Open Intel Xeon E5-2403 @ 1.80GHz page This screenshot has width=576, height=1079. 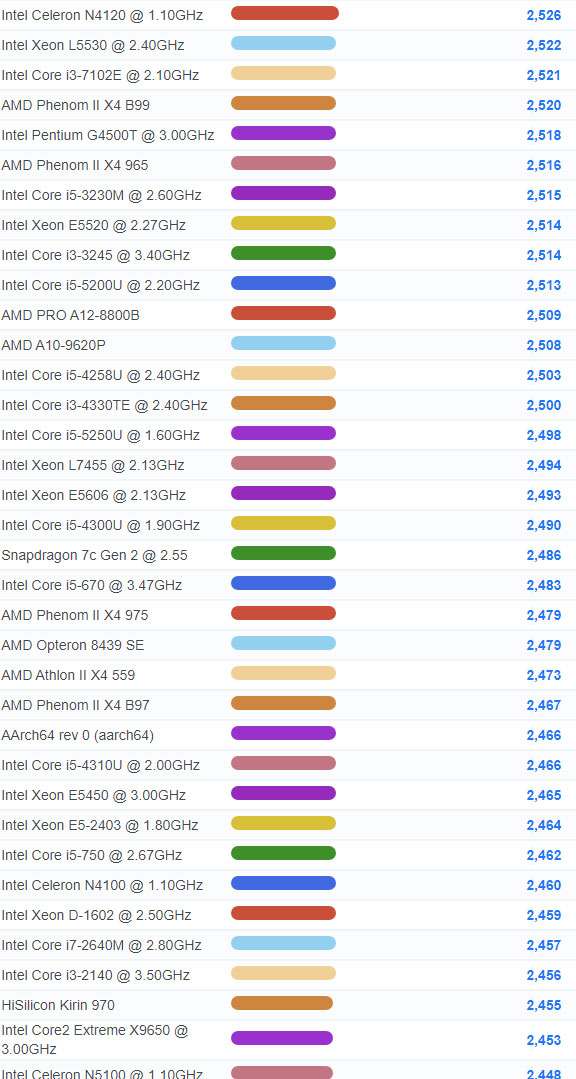click(100, 825)
